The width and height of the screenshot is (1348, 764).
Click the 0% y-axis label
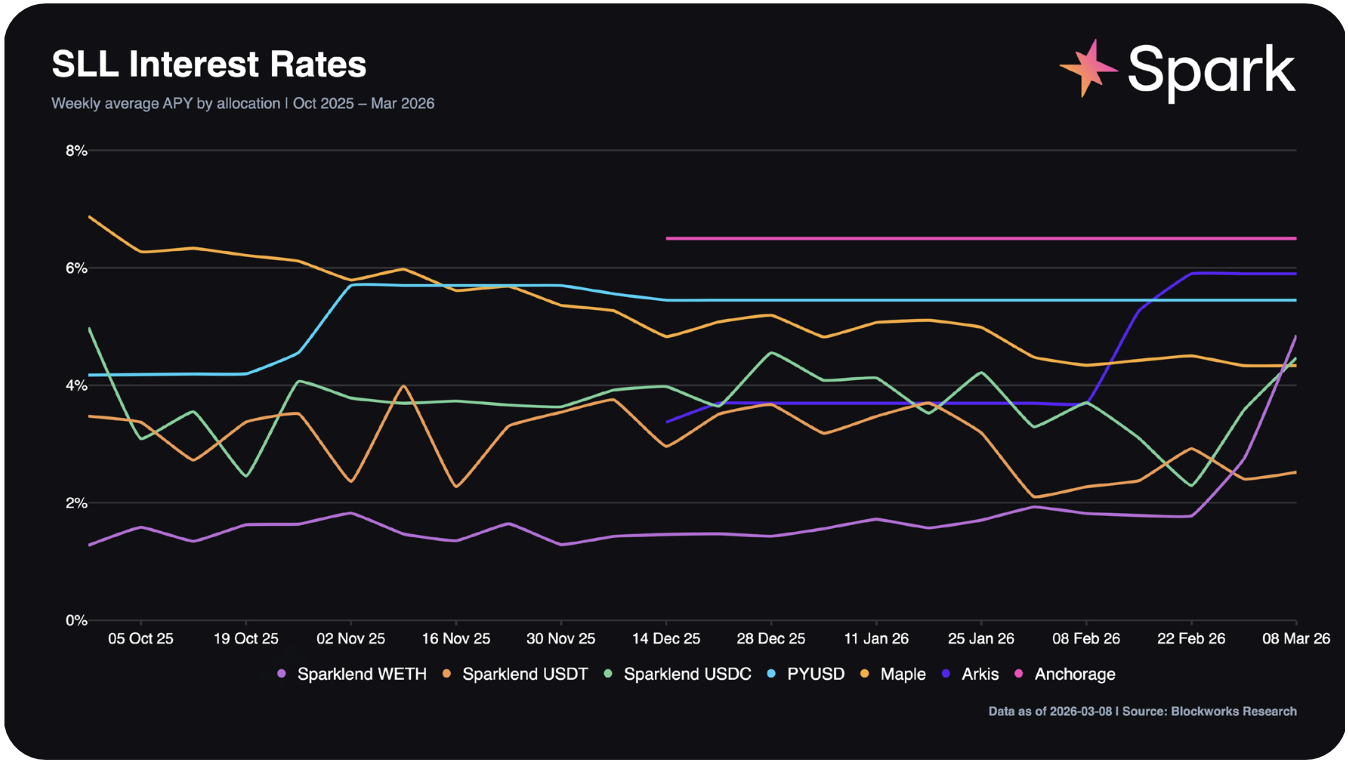pos(77,620)
